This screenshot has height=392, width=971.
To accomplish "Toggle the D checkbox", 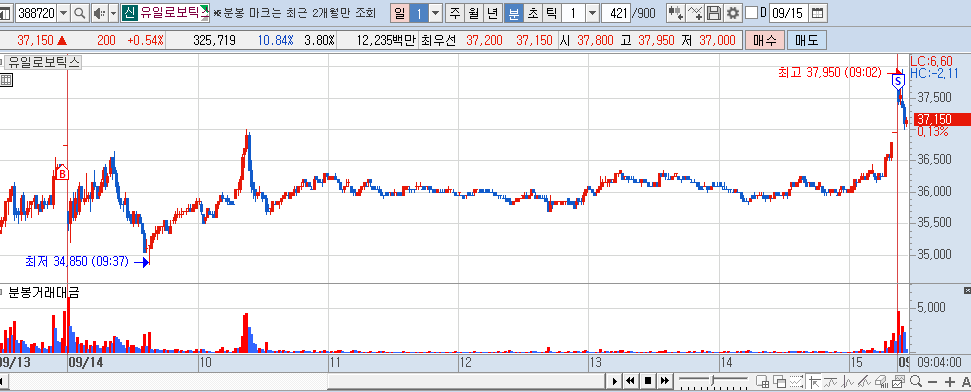I will click(751, 13).
